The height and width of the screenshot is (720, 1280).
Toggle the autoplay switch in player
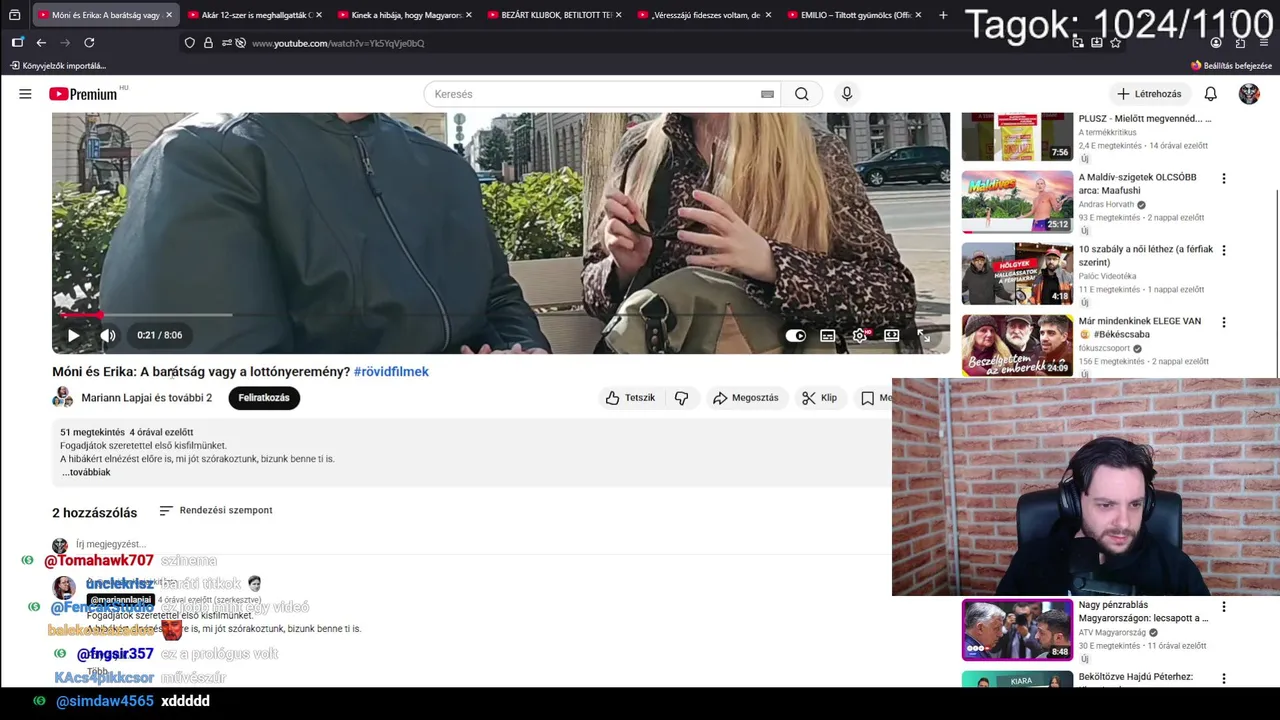pyautogui.click(x=796, y=335)
